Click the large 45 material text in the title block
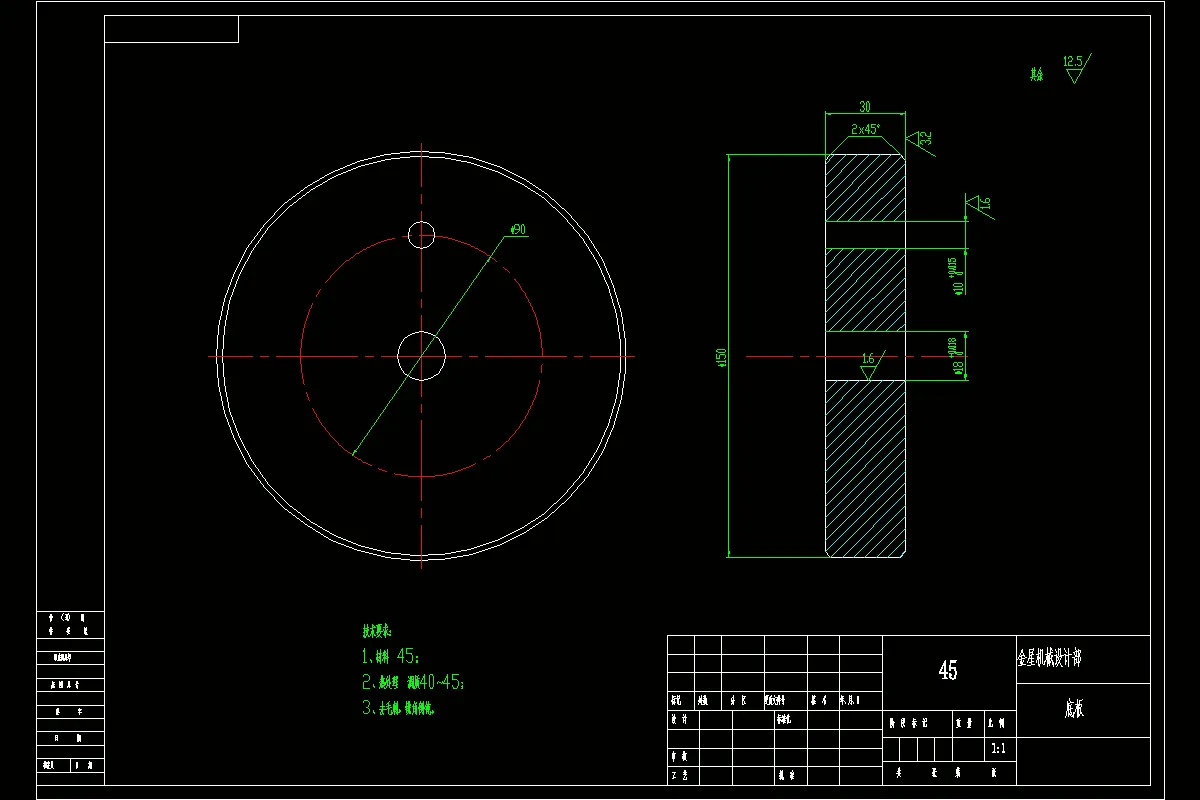The image size is (1200, 800). 948,671
